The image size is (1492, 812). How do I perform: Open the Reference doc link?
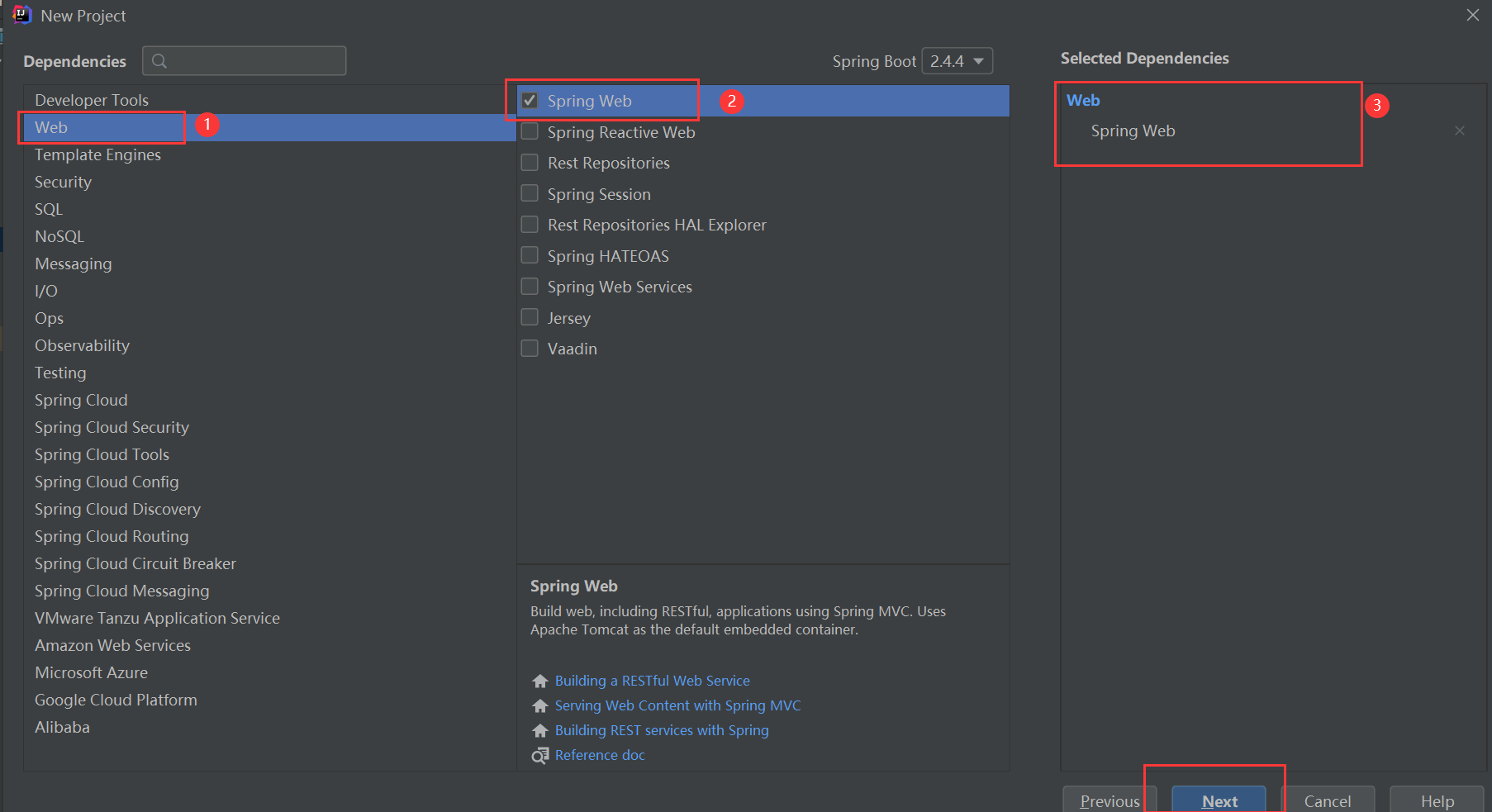pyautogui.click(x=600, y=755)
